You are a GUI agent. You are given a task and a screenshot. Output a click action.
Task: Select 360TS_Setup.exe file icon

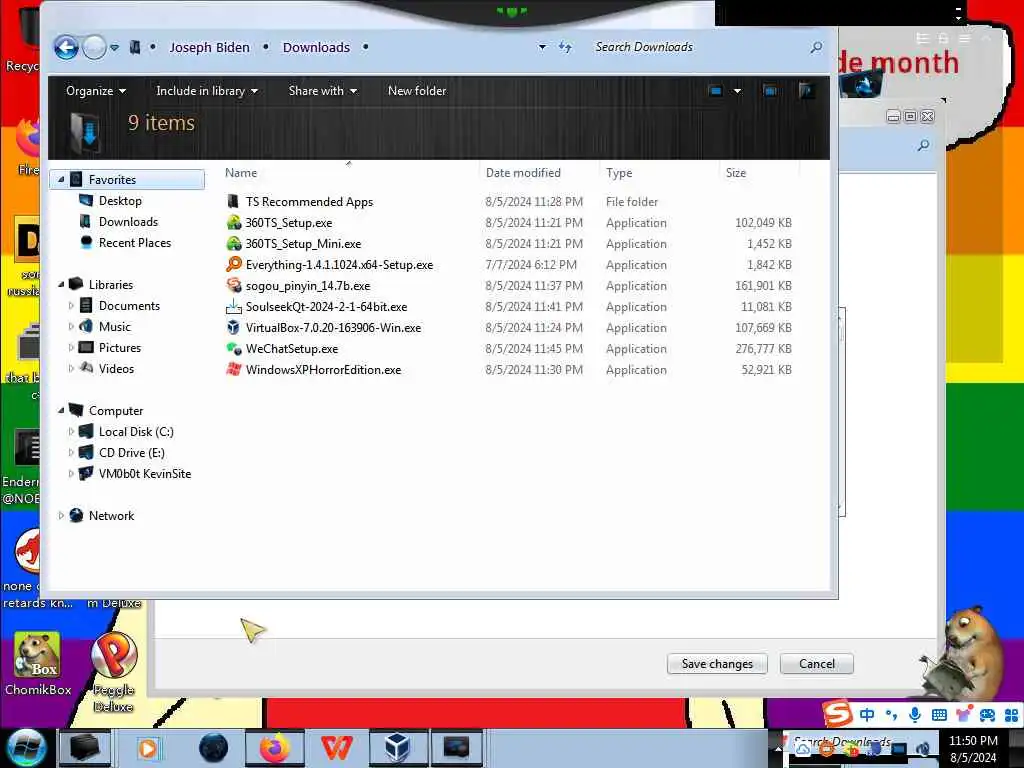click(x=233, y=222)
